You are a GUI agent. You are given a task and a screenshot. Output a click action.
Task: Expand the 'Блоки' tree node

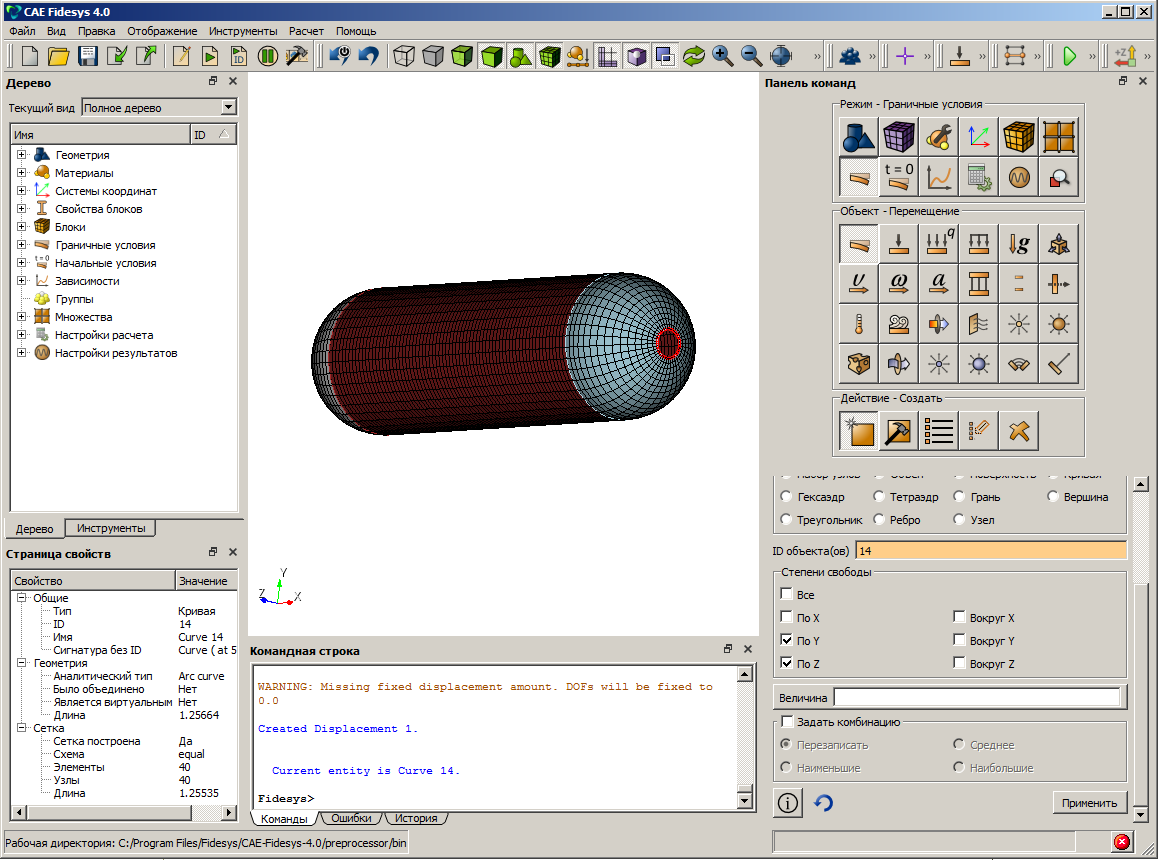21,226
